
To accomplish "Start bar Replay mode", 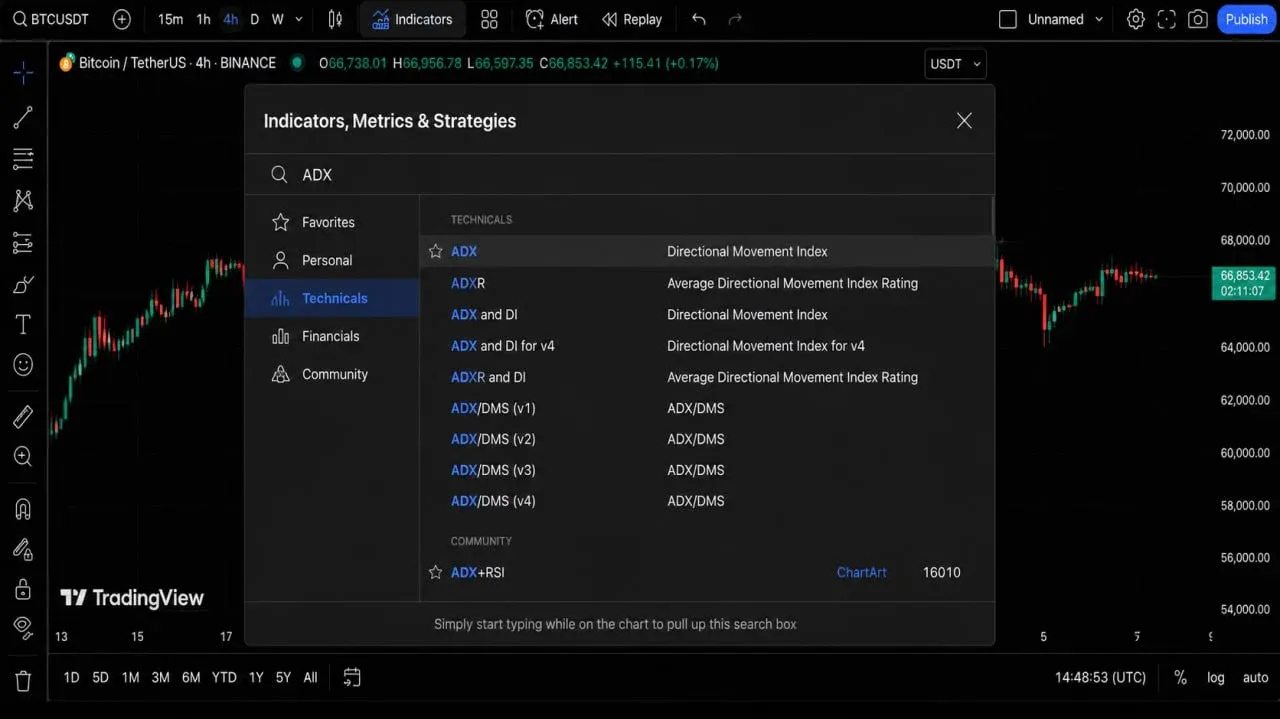I will coord(632,19).
